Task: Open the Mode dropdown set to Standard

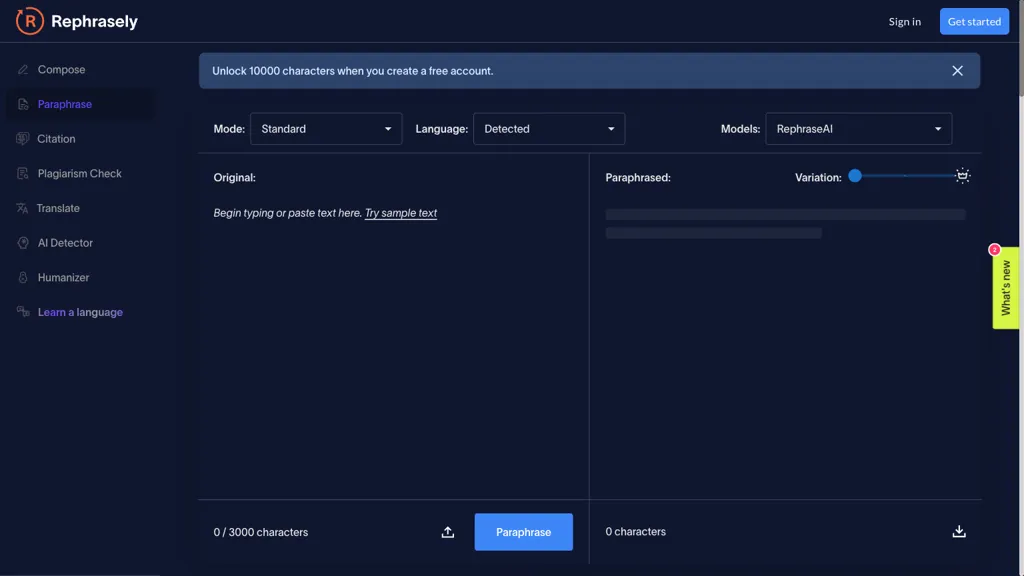Action: tap(326, 129)
